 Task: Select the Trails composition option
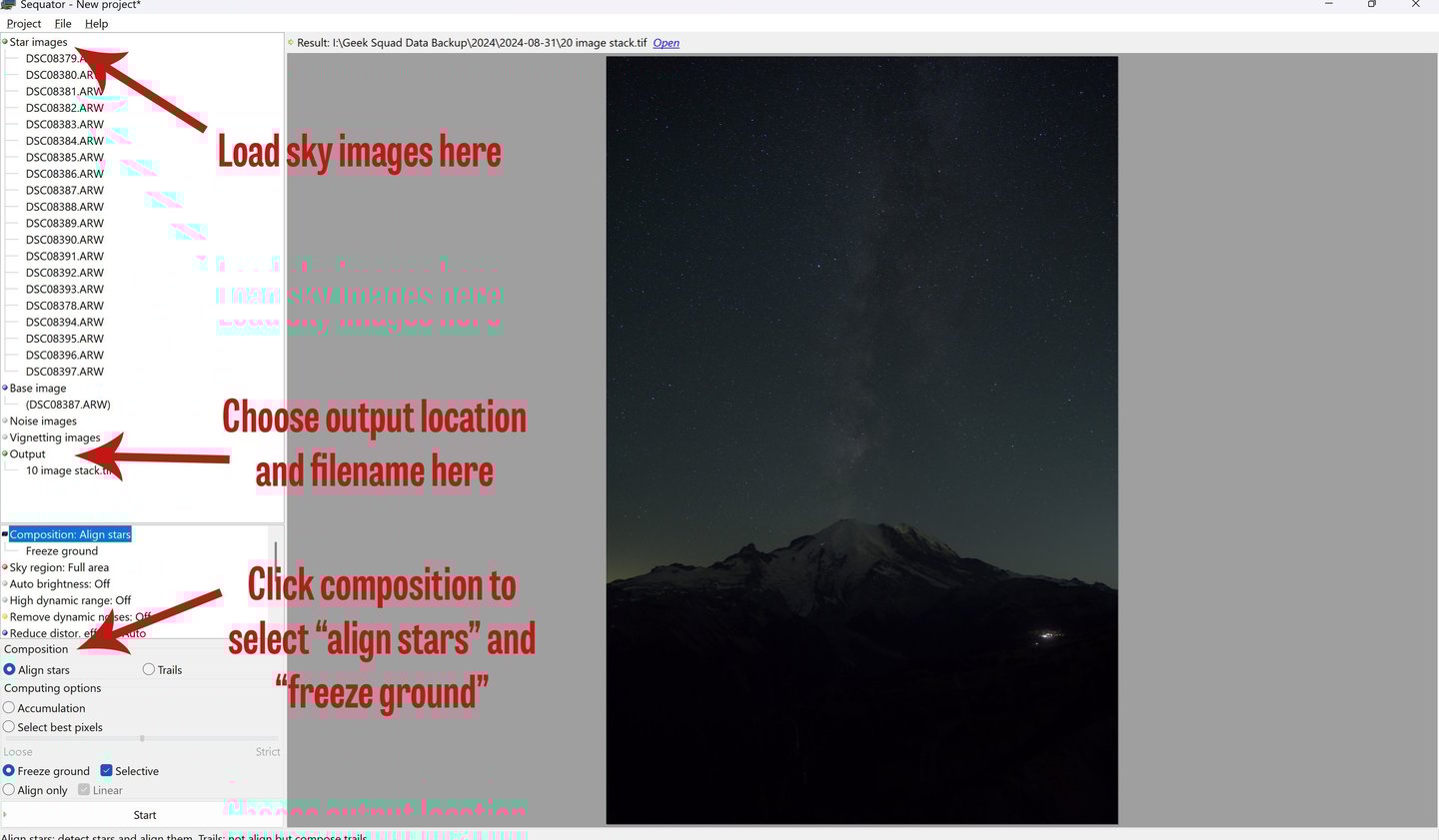tap(148, 669)
